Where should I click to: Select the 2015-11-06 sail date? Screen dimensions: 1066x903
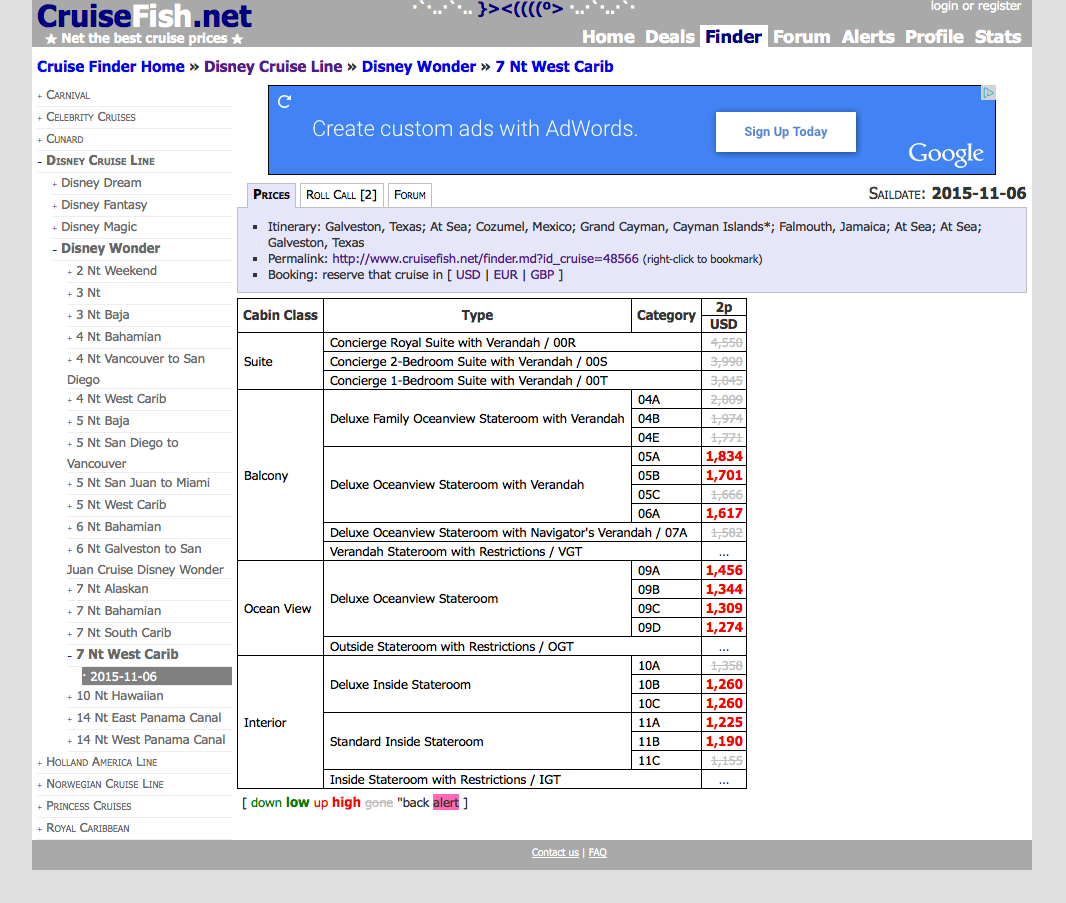click(x=156, y=677)
